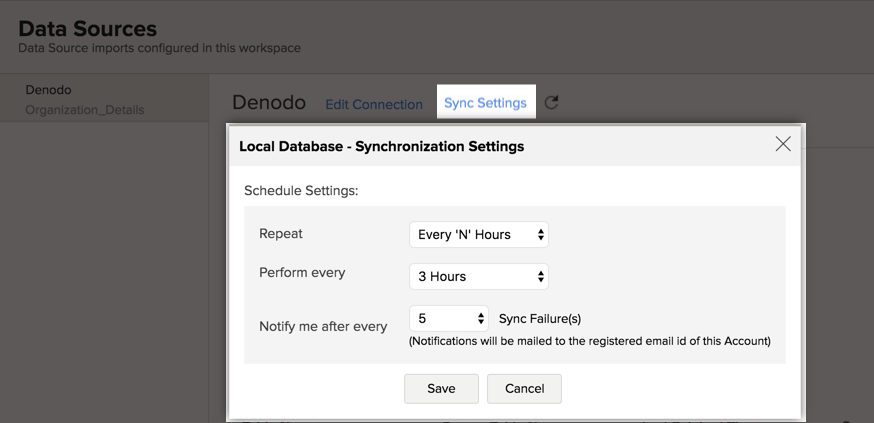Open the Edit Connection link
This screenshot has width=874, height=423.
tap(374, 105)
